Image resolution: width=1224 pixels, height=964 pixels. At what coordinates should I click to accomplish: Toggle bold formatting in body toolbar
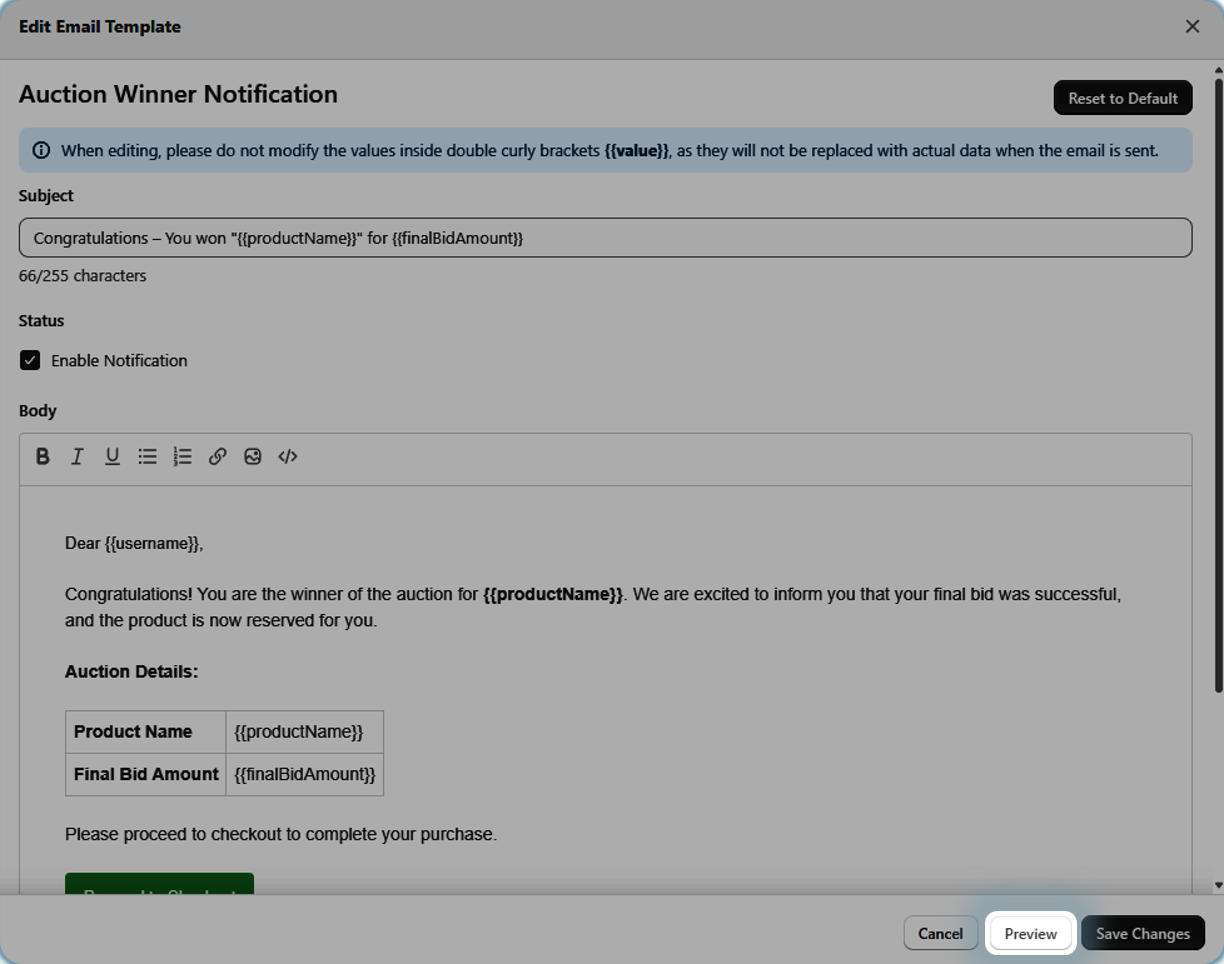click(42, 456)
